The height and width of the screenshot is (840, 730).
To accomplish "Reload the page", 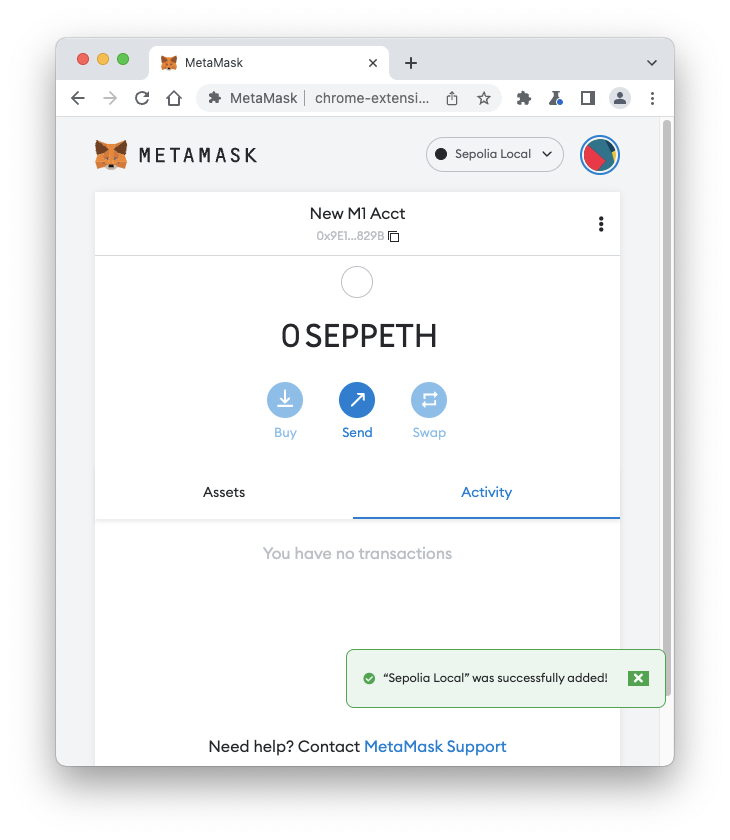I will 142,98.
